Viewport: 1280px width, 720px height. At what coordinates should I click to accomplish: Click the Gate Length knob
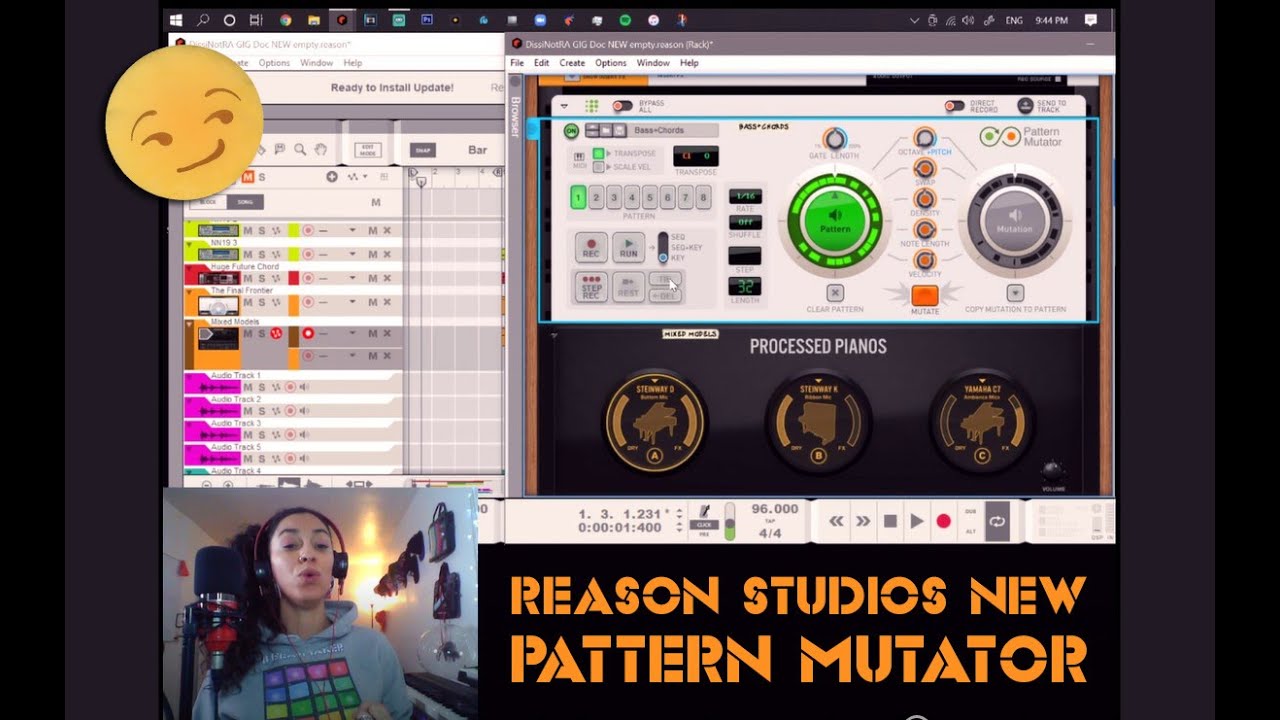tap(833, 139)
